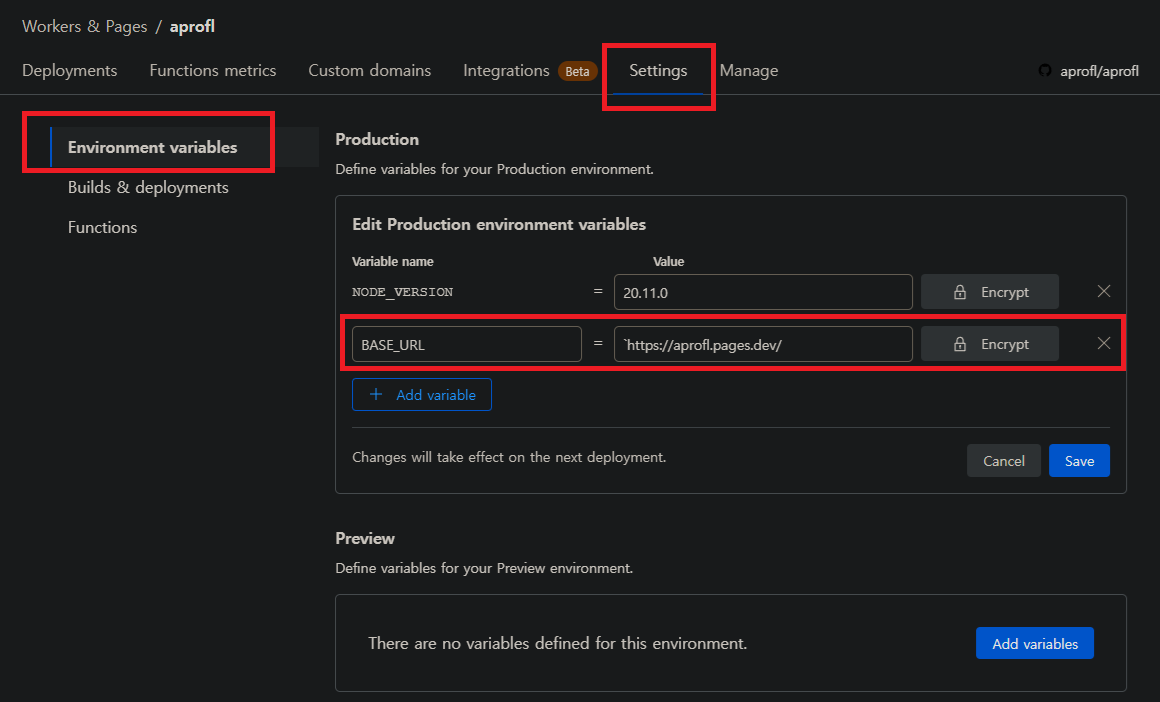1160x702 pixels.
Task: Click the BASE_URL value input field
Action: 762,344
